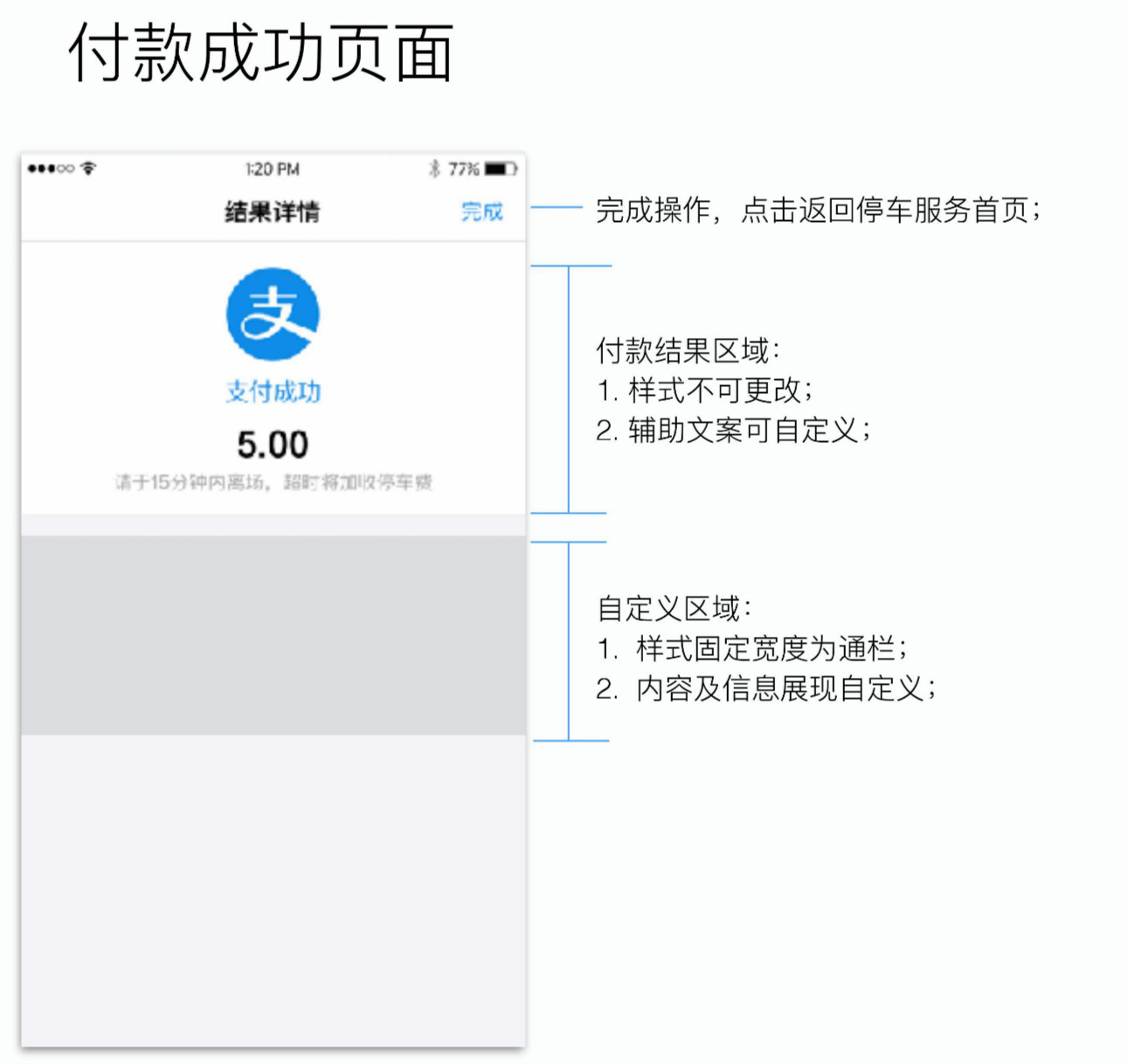Viewport: 1128px width, 1064px height.
Task: Click the 自定义区域 annotation label
Action: [674, 609]
